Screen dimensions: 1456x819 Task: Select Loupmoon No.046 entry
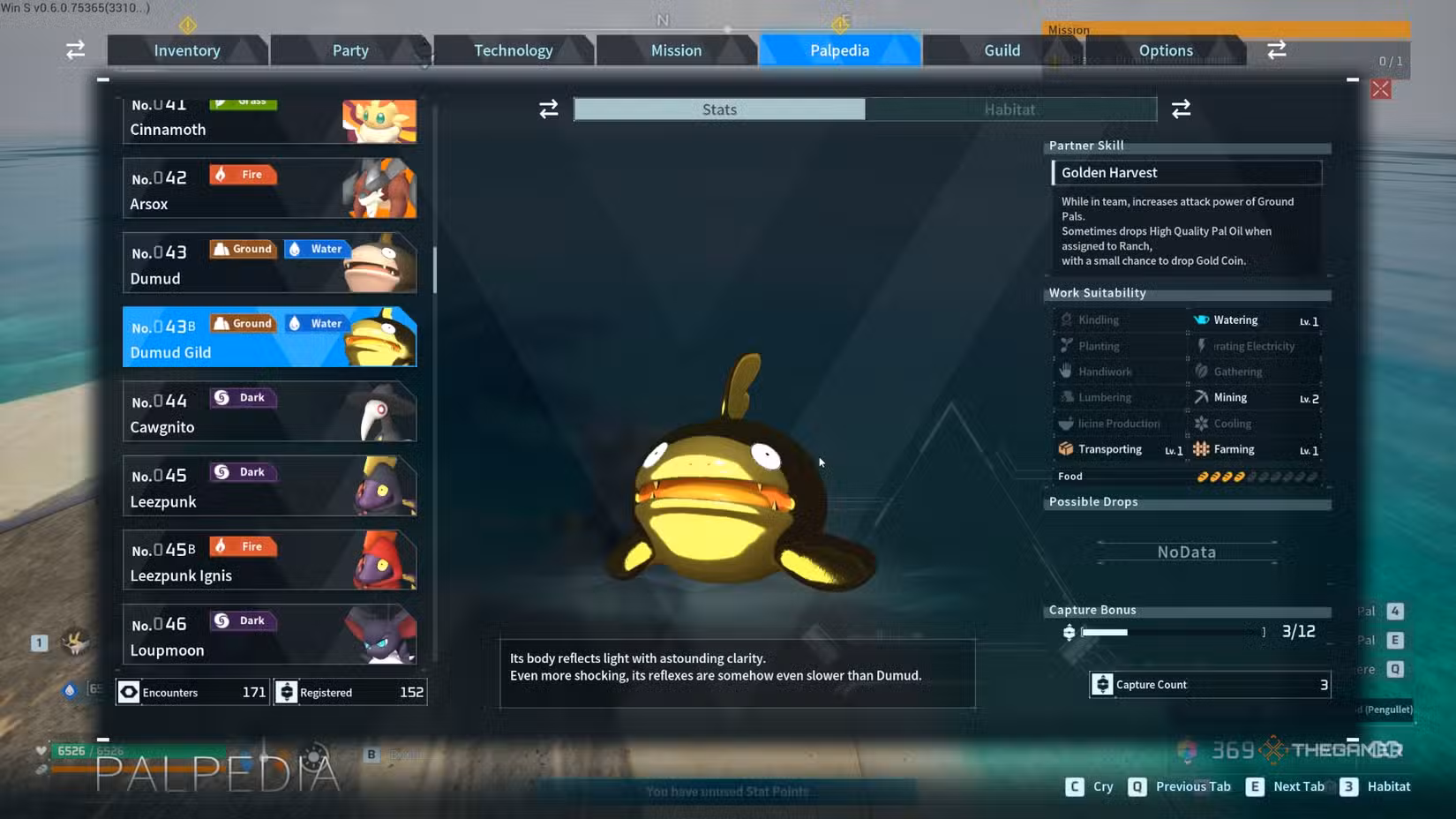[x=269, y=635]
